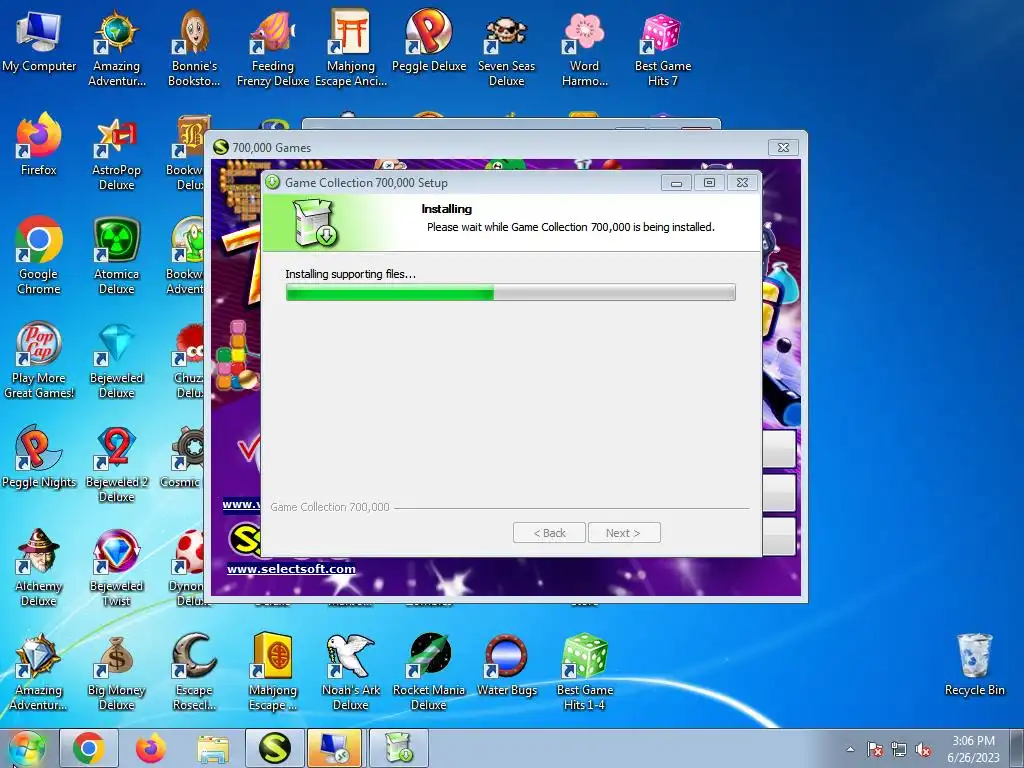Open the top-row Mahjong Escape Ancient shortcut
Viewport: 1024px width, 768px height.
click(x=351, y=47)
